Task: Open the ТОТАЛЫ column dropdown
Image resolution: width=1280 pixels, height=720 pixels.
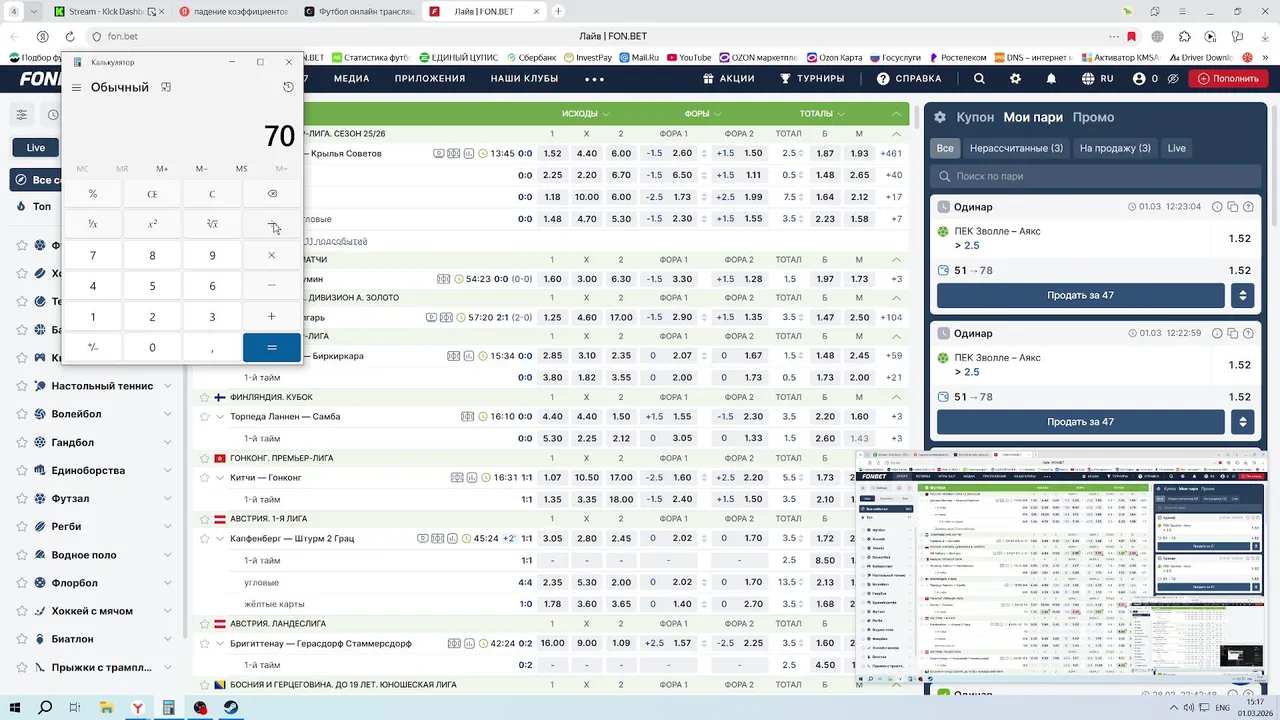Action: pyautogui.click(x=823, y=114)
